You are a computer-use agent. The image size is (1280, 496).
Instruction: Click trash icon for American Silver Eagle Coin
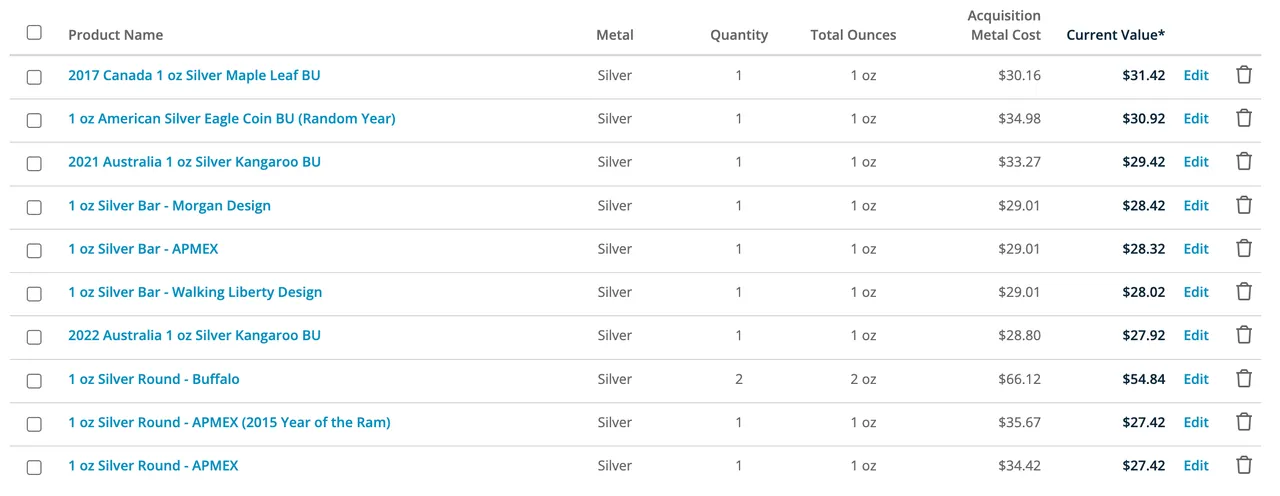click(x=1244, y=118)
